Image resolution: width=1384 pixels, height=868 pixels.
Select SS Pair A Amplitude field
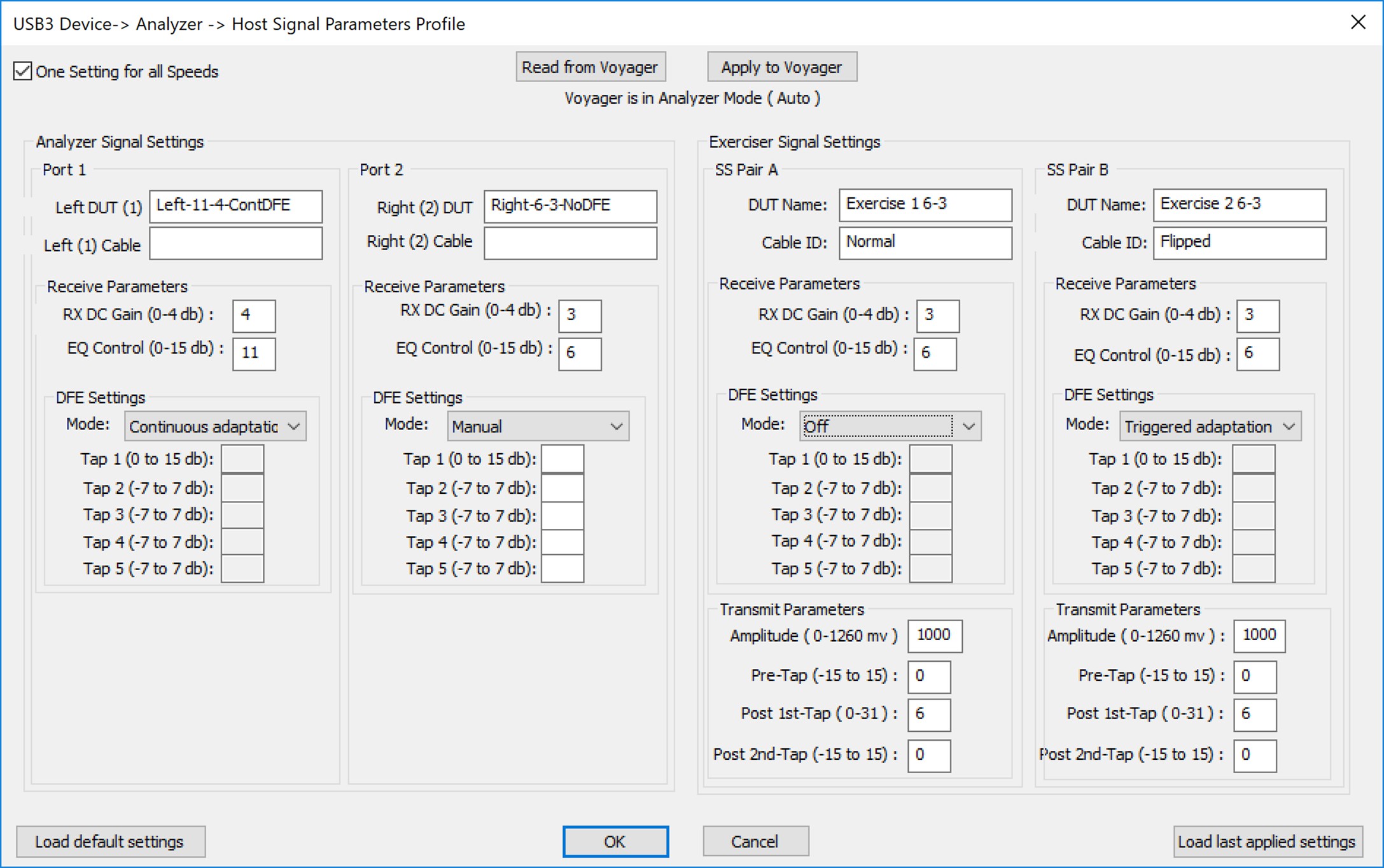(x=935, y=636)
